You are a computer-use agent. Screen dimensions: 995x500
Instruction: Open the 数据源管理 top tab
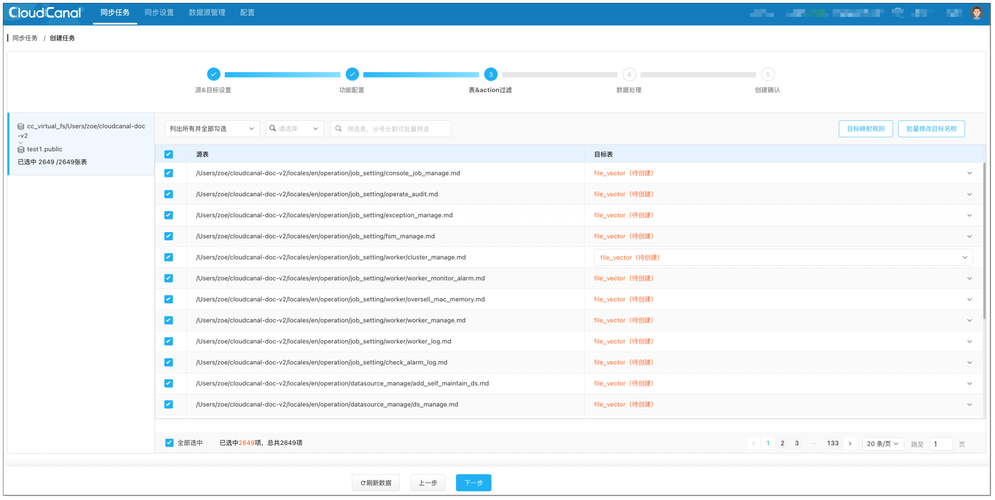[x=207, y=12]
